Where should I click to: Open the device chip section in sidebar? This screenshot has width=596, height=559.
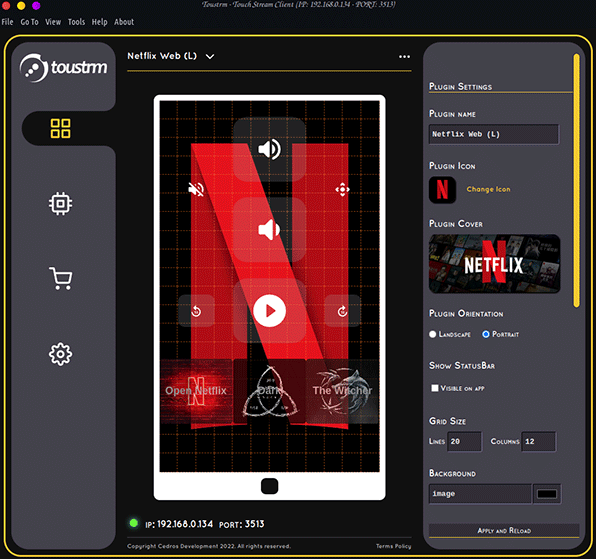click(60, 203)
